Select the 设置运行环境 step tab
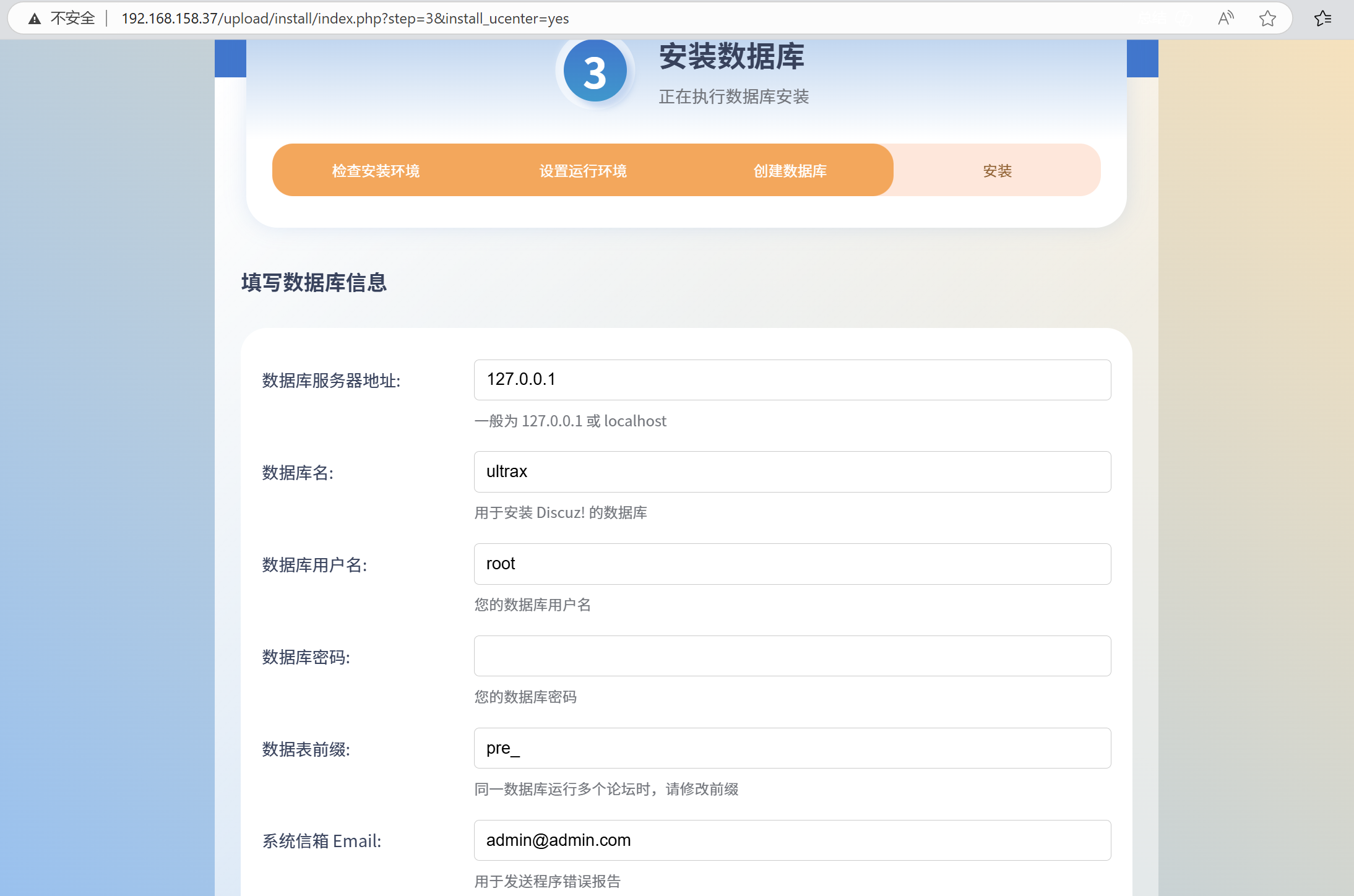This screenshot has width=1354, height=896. pos(583,171)
